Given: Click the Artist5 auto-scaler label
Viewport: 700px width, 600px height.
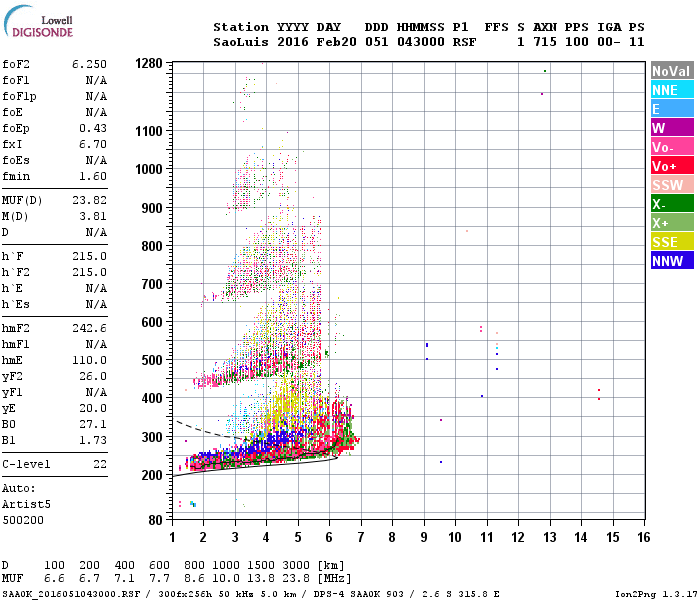Looking at the screenshot, I should [x=26, y=504].
